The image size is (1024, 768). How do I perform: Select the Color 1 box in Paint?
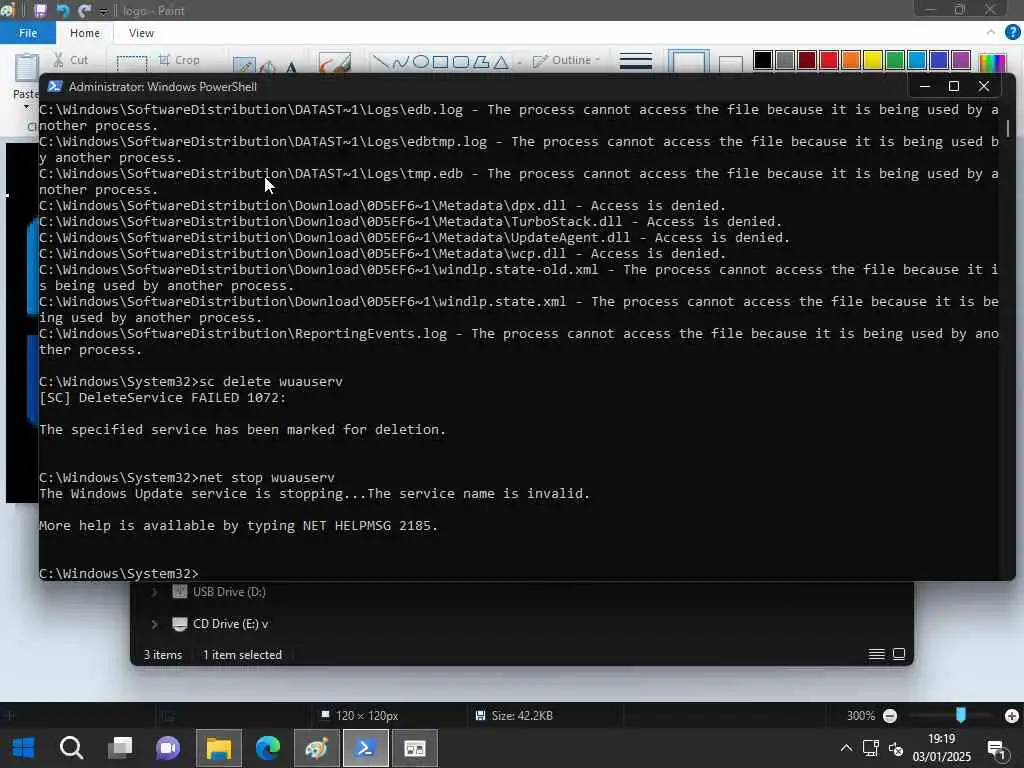(x=688, y=63)
